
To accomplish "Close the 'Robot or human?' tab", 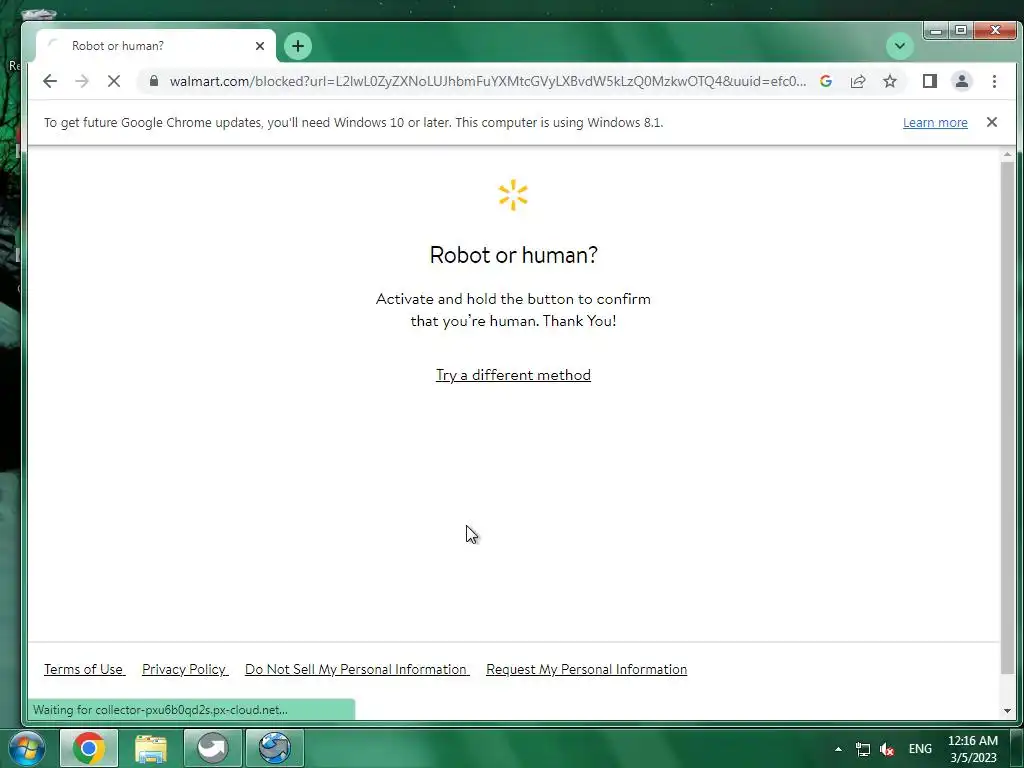I will 260,46.
